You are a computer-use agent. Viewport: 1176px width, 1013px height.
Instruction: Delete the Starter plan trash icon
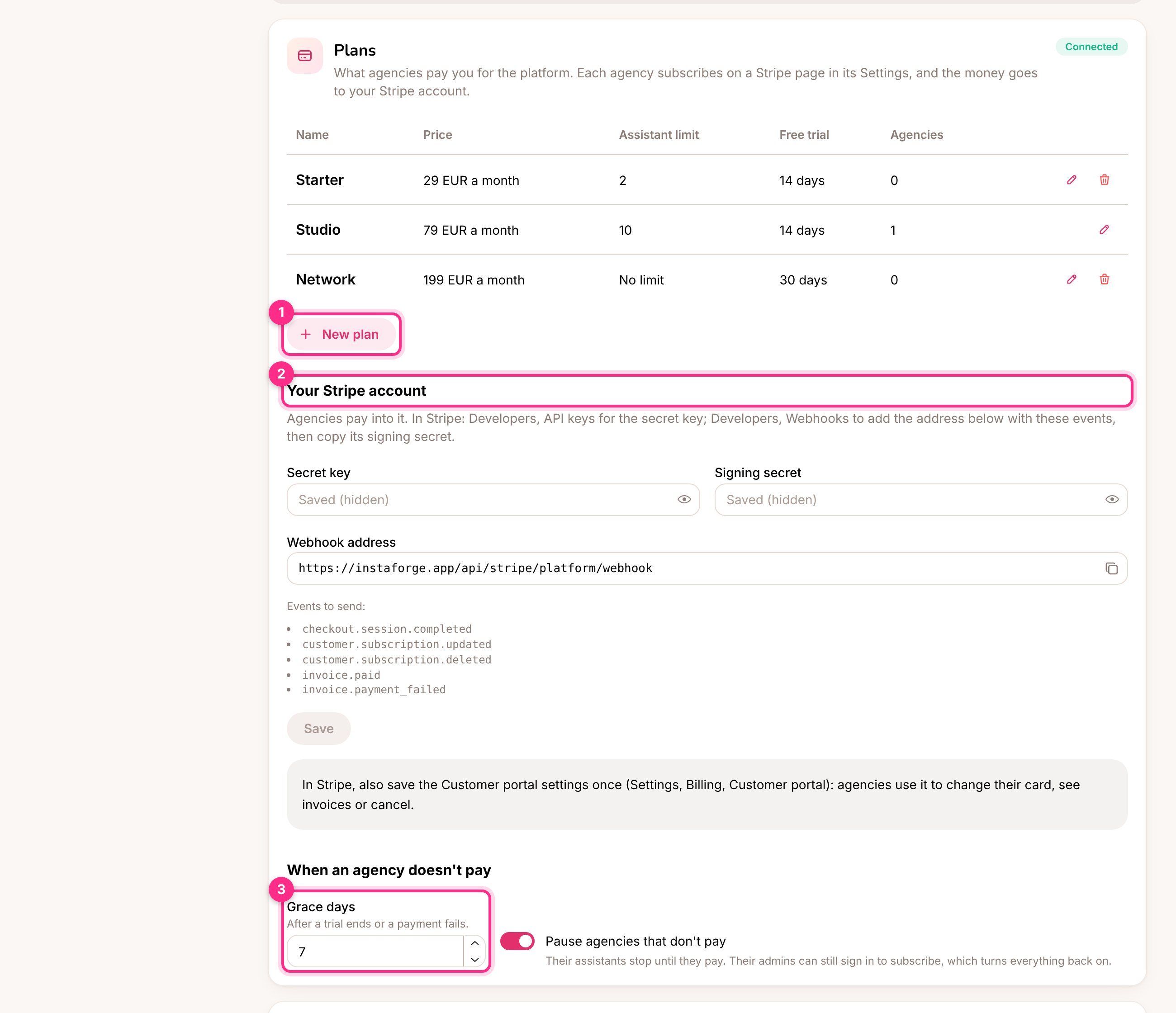1105,180
